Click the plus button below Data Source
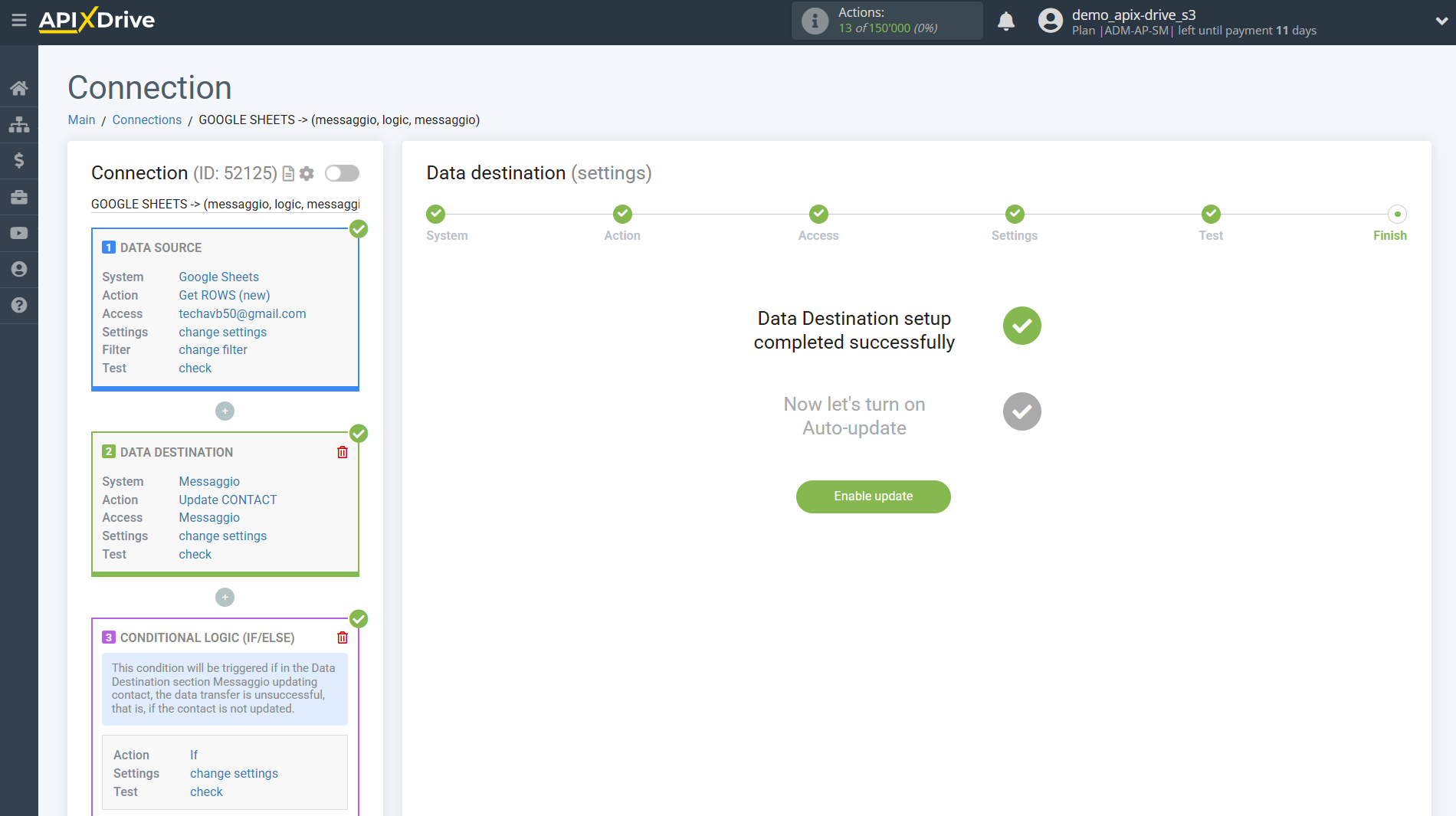The width and height of the screenshot is (1456, 816). point(225,411)
